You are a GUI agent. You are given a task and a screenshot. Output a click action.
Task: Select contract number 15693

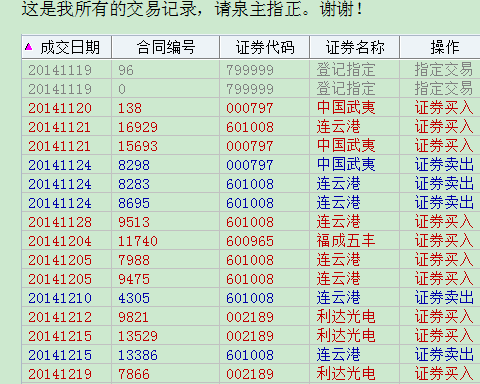[x=138, y=146]
